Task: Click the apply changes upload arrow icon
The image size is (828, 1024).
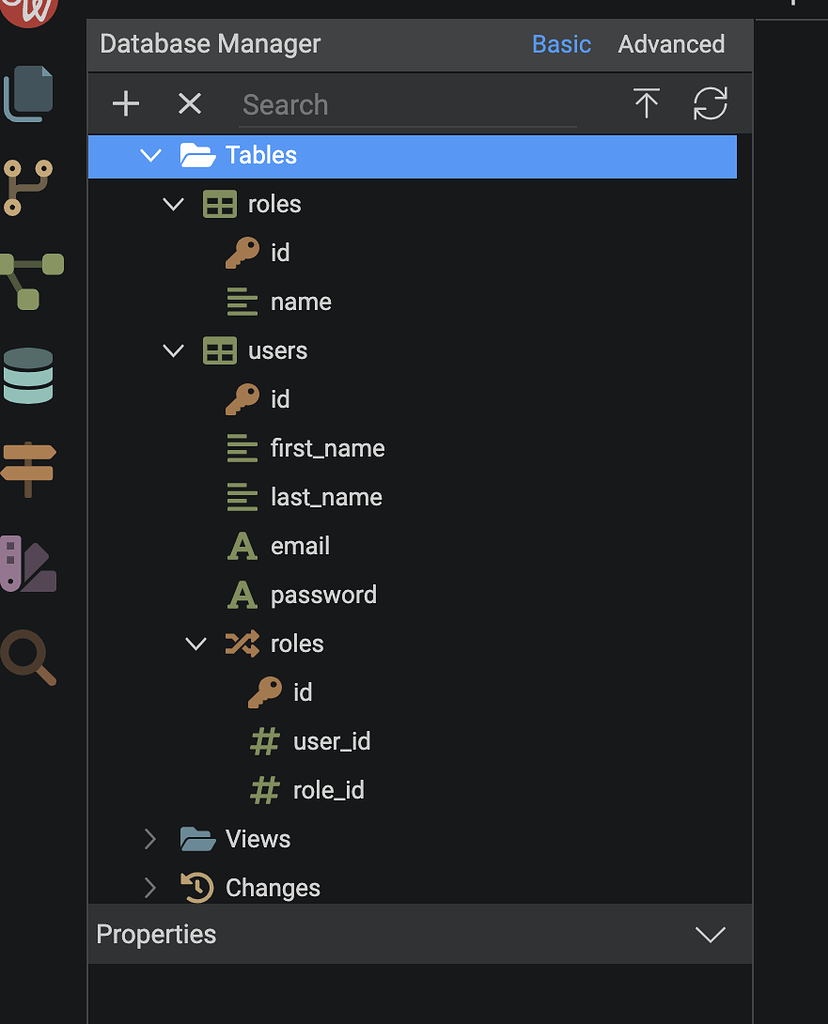Action: click(647, 104)
